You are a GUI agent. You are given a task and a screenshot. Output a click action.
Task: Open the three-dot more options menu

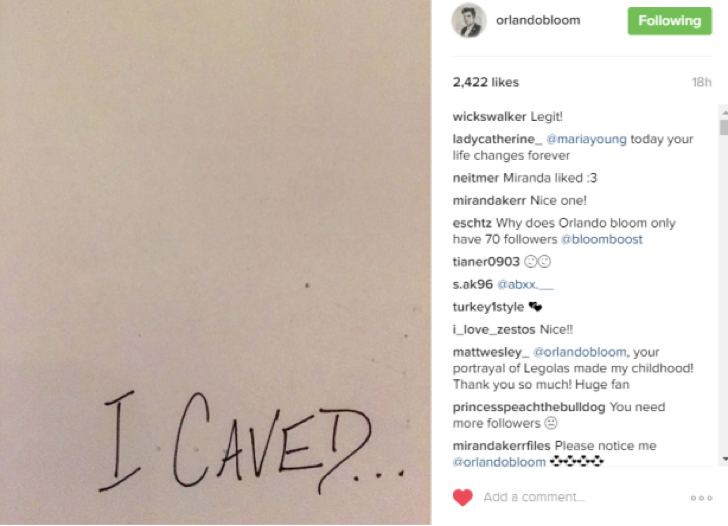[701, 498]
